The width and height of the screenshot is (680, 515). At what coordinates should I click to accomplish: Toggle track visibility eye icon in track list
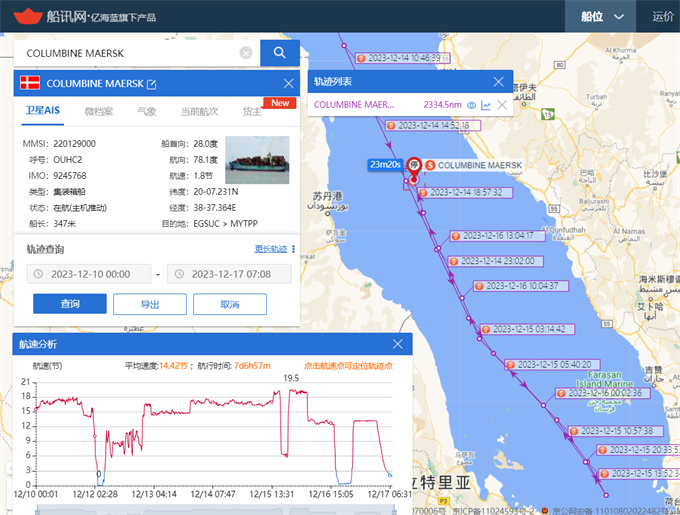(471, 105)
